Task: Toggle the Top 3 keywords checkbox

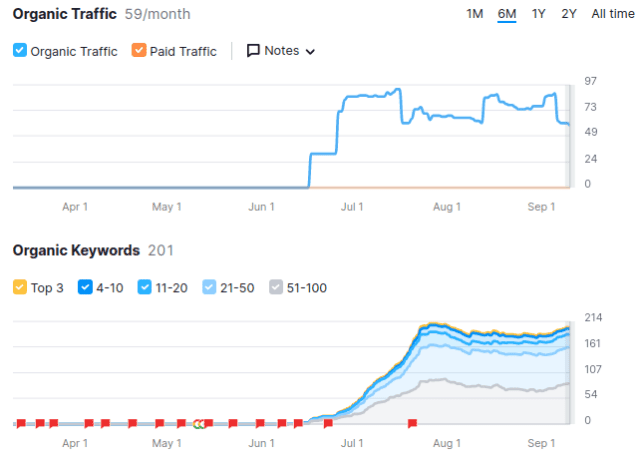Action: coord(20,288)
